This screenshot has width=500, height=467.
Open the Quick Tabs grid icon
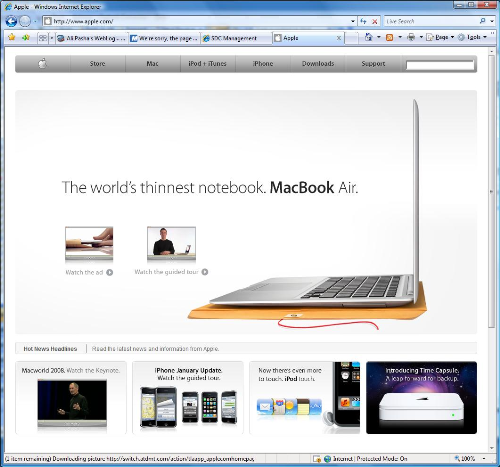[x=43, y=38]
